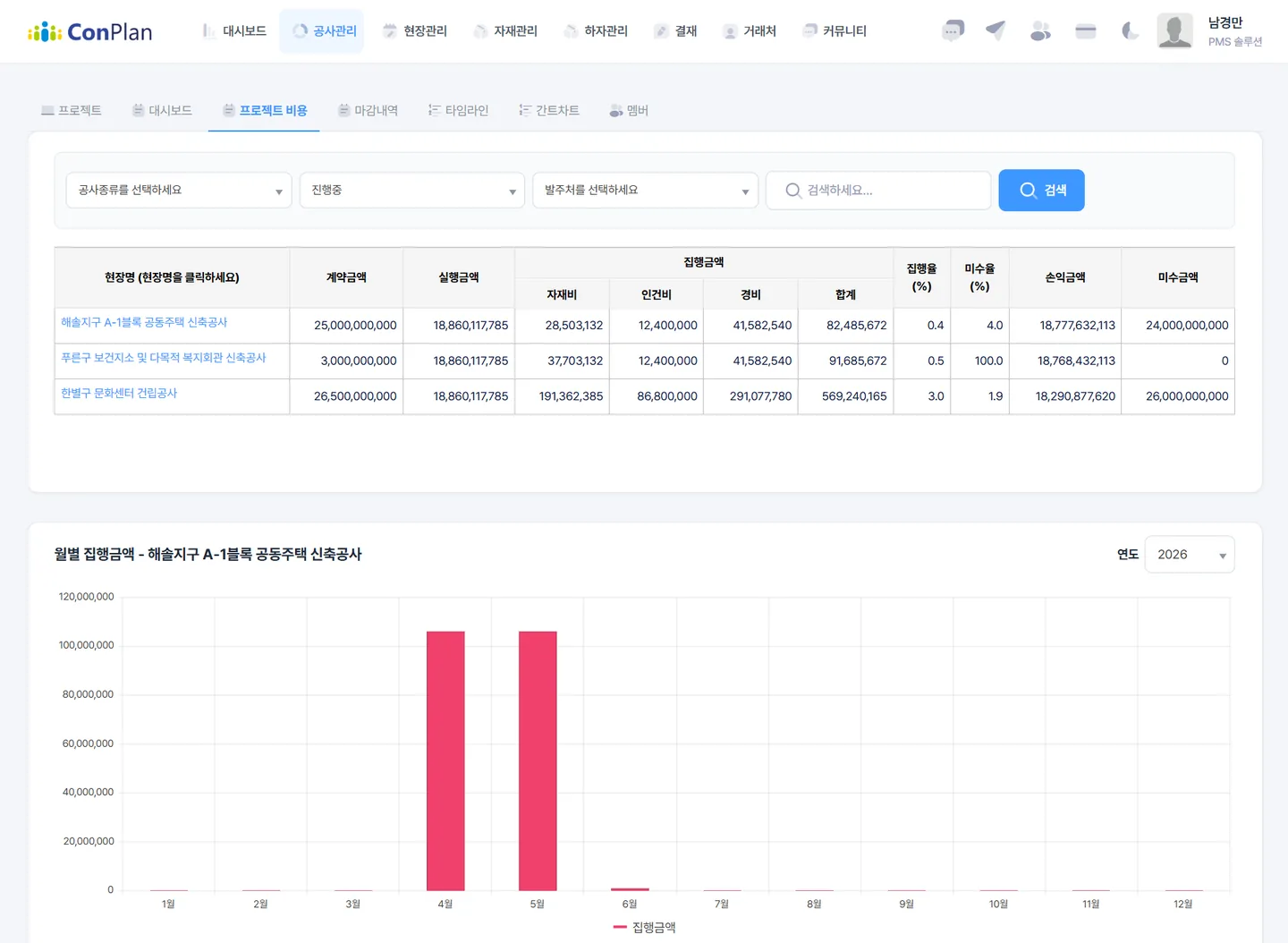Viewport: 1288px width, 943px height.
Task: Open the users group icon in header
Action: [1040, 31]
